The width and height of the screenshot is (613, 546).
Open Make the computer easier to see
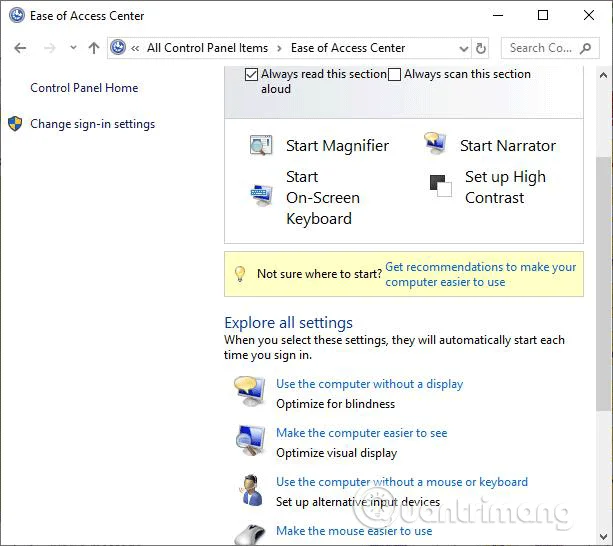362,433
